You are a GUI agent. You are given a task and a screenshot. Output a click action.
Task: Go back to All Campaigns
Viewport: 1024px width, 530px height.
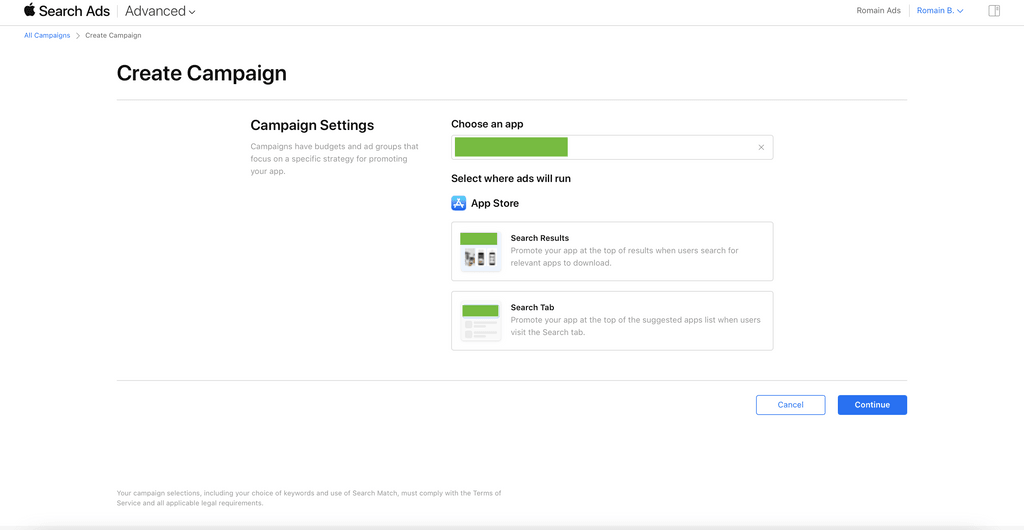pos(47,35)
